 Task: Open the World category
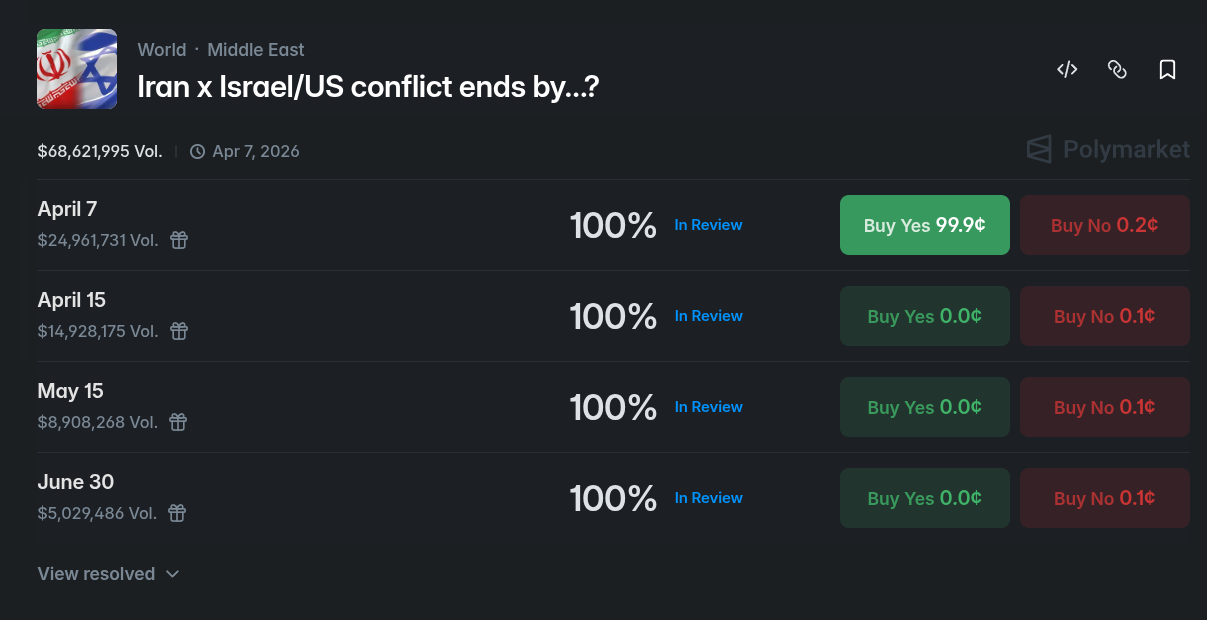click(x=162, y=50)
